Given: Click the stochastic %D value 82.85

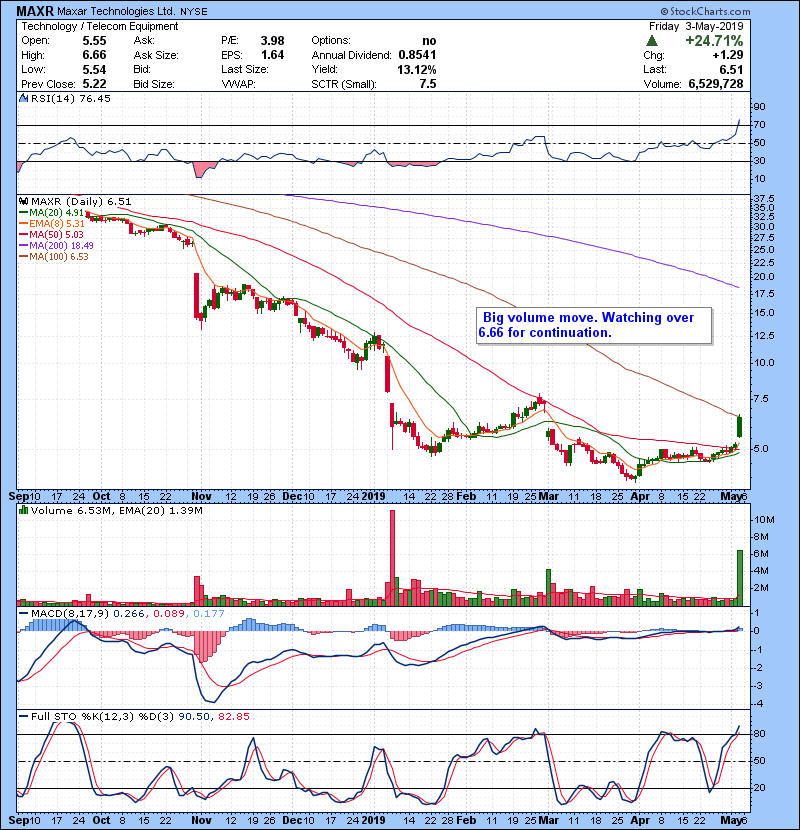Looking at the screenshot, I should (233, 717).
